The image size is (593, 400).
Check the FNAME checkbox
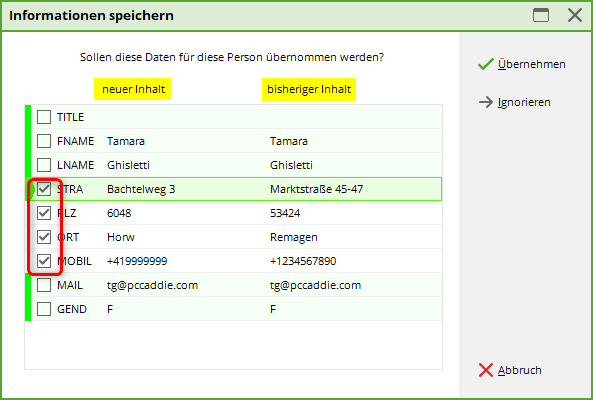(x=44, y=141)
